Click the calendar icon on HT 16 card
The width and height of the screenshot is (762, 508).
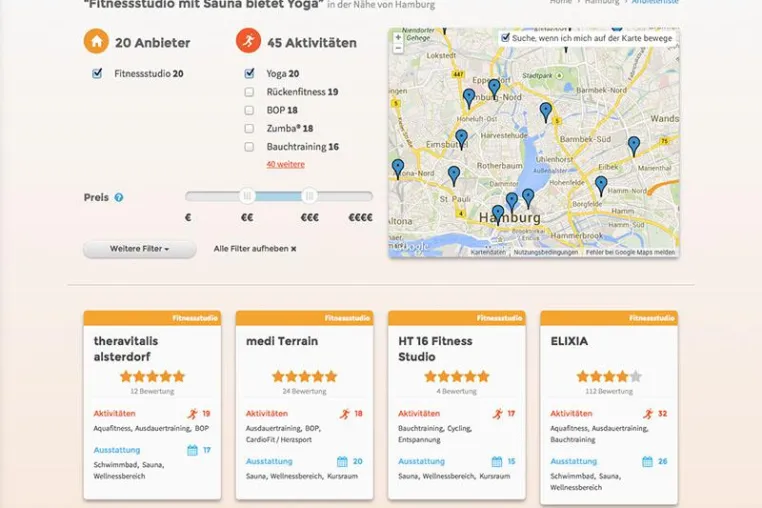coord(497,461)
